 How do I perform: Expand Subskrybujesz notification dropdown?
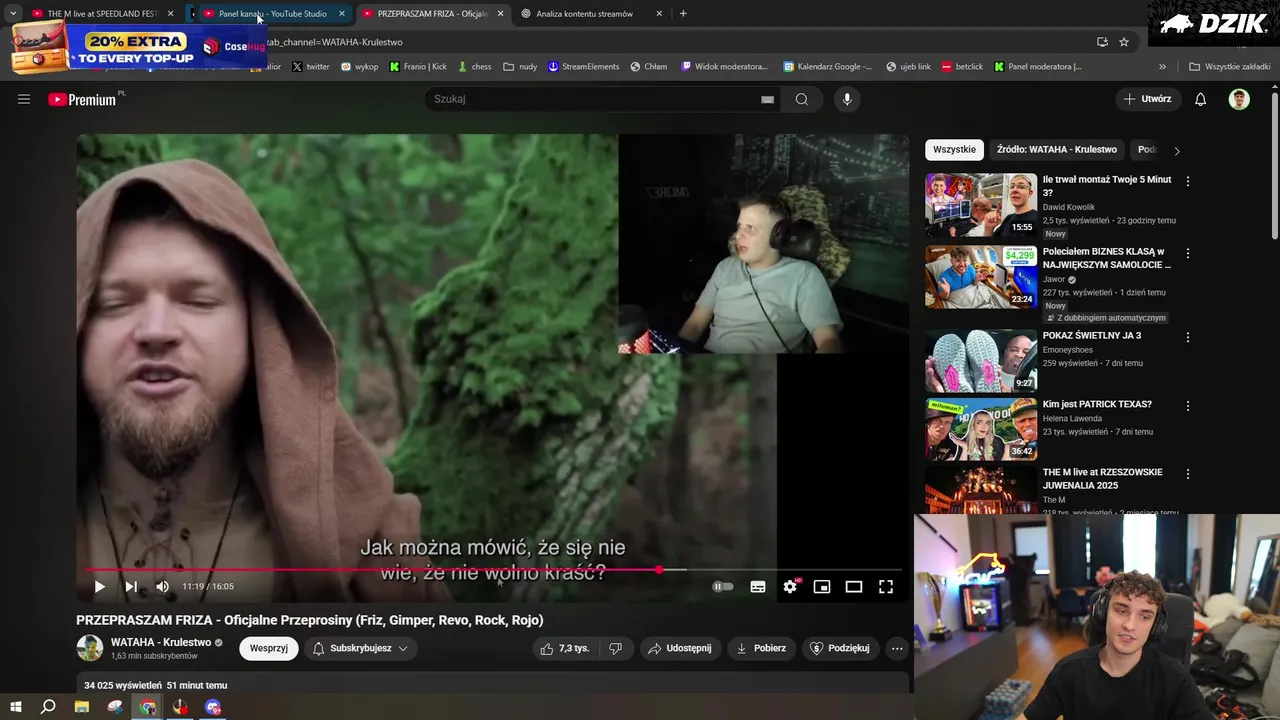361,648
